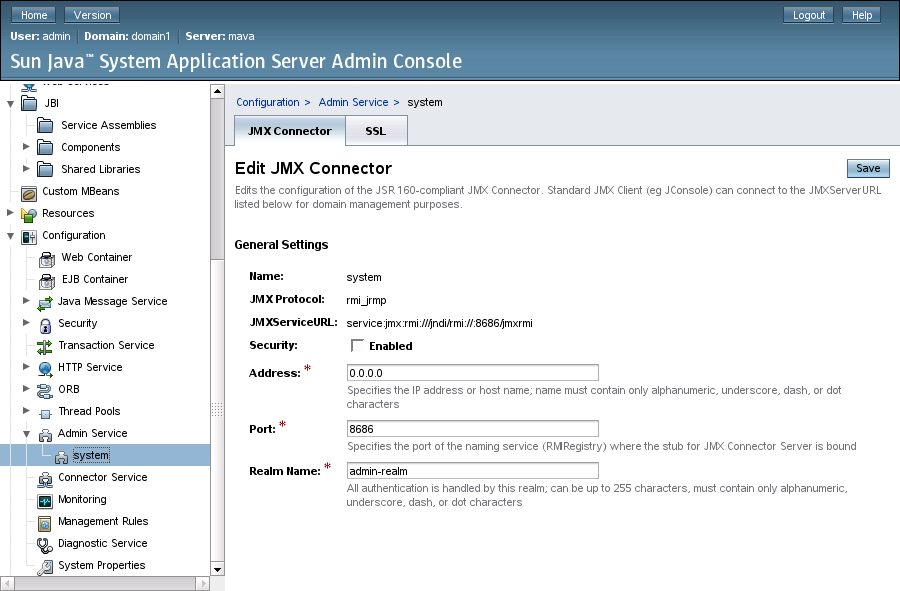Screen dimensions: 900x591
Task: Click the Diagnostic Service icon
Action: (44, 544)
